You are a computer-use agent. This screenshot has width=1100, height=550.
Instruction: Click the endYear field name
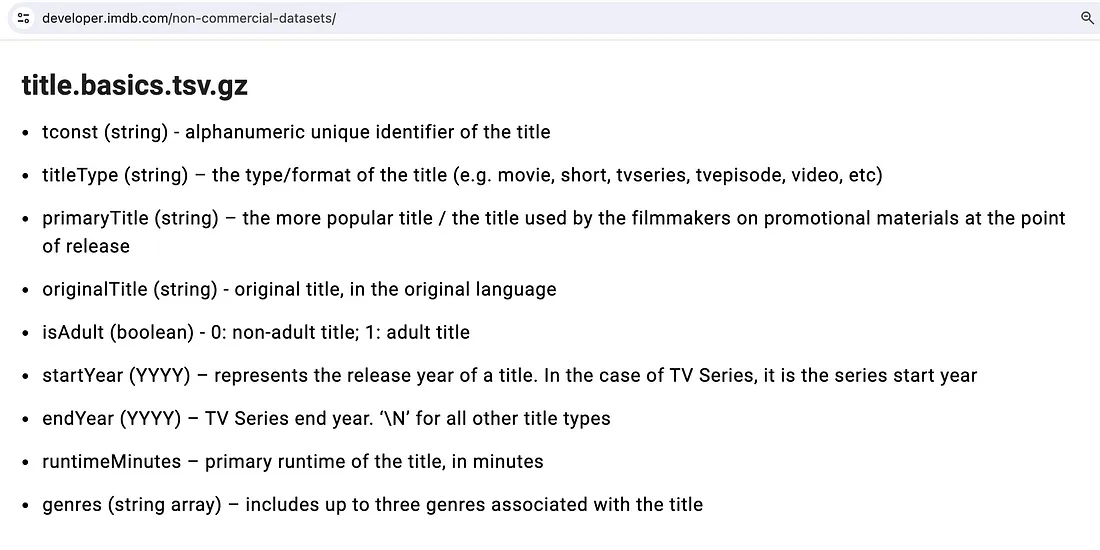(79, 419)
